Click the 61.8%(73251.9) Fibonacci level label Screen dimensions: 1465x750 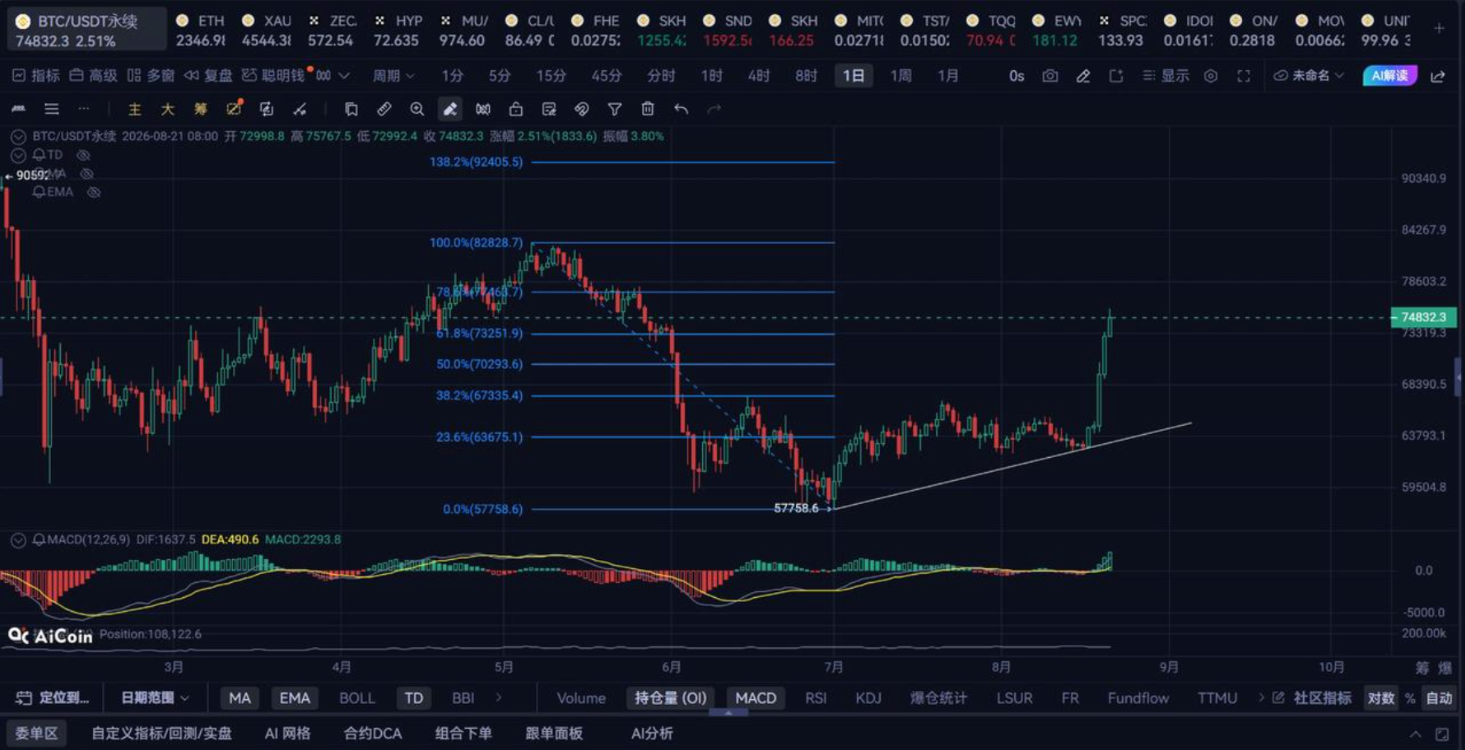pos(479,334)
